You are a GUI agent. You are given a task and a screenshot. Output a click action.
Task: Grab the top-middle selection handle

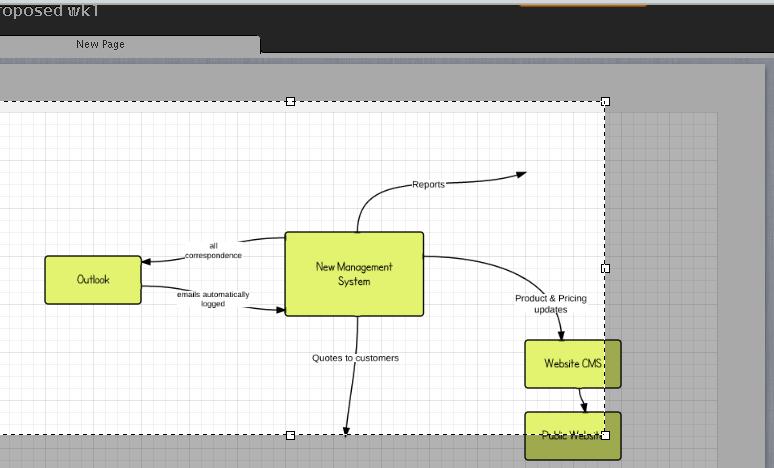(x=291, y=101)
